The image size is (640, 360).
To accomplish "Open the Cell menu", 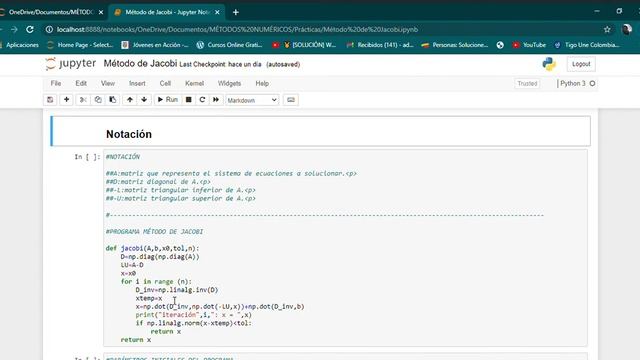I will [165, 83].
